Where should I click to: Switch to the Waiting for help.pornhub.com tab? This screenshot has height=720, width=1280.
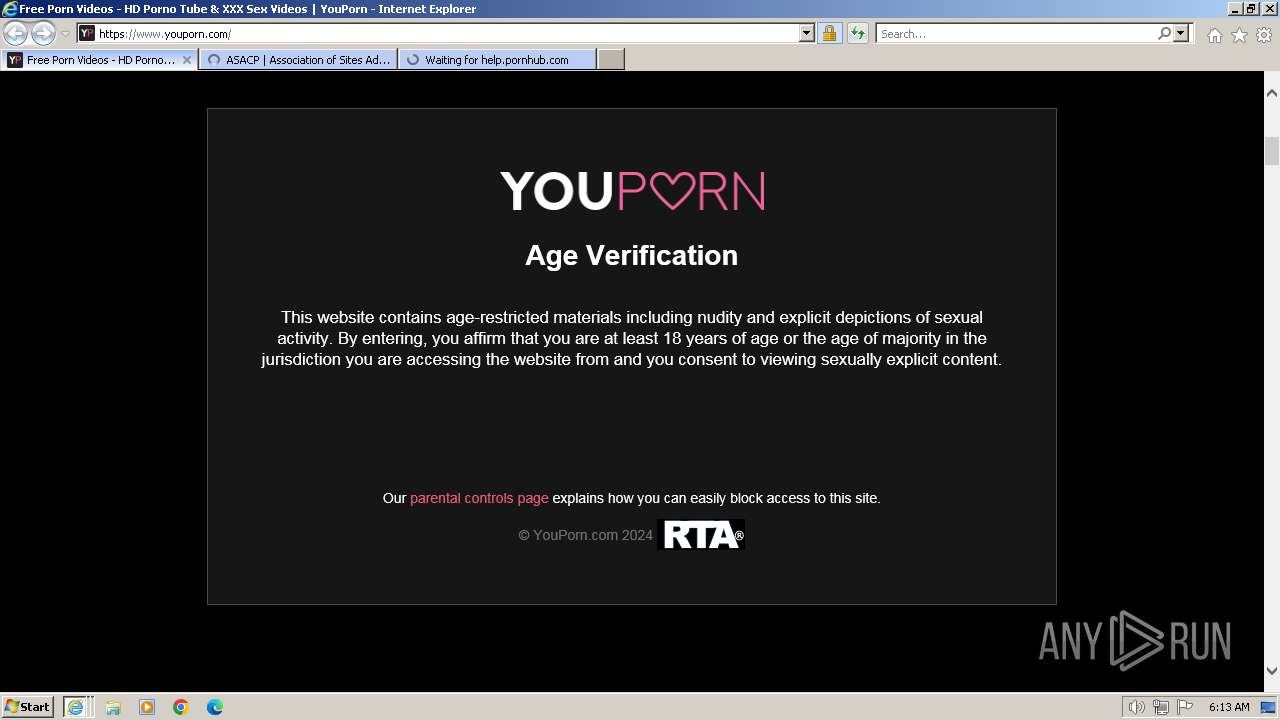tap(497, 60)
